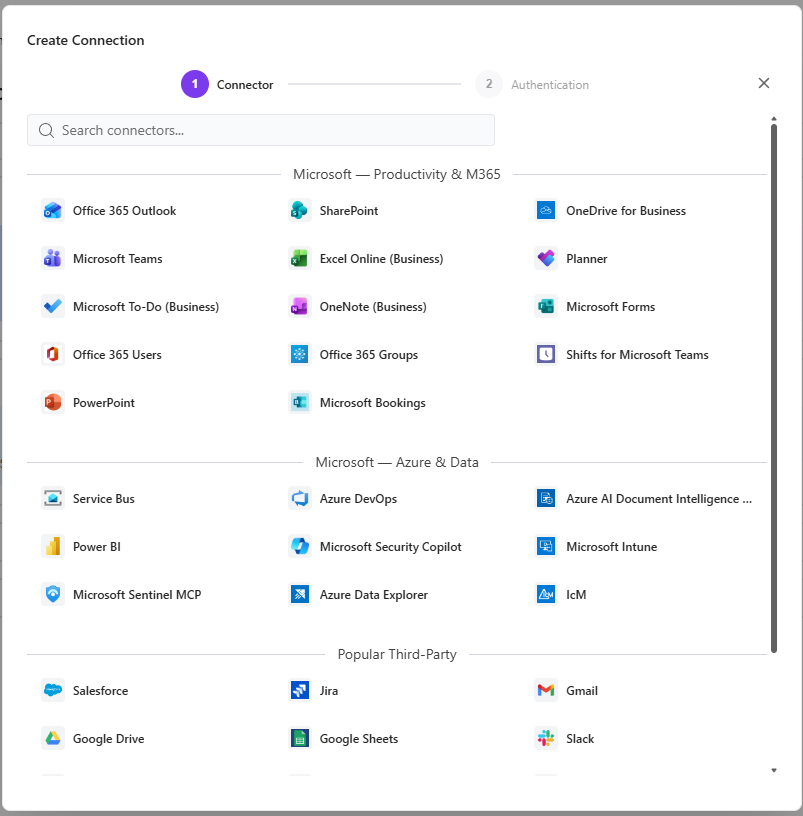Viewport: 803px width, 816px height.
Task: Choose the Office 365 Groups icon
Action: tap(300, 354)
